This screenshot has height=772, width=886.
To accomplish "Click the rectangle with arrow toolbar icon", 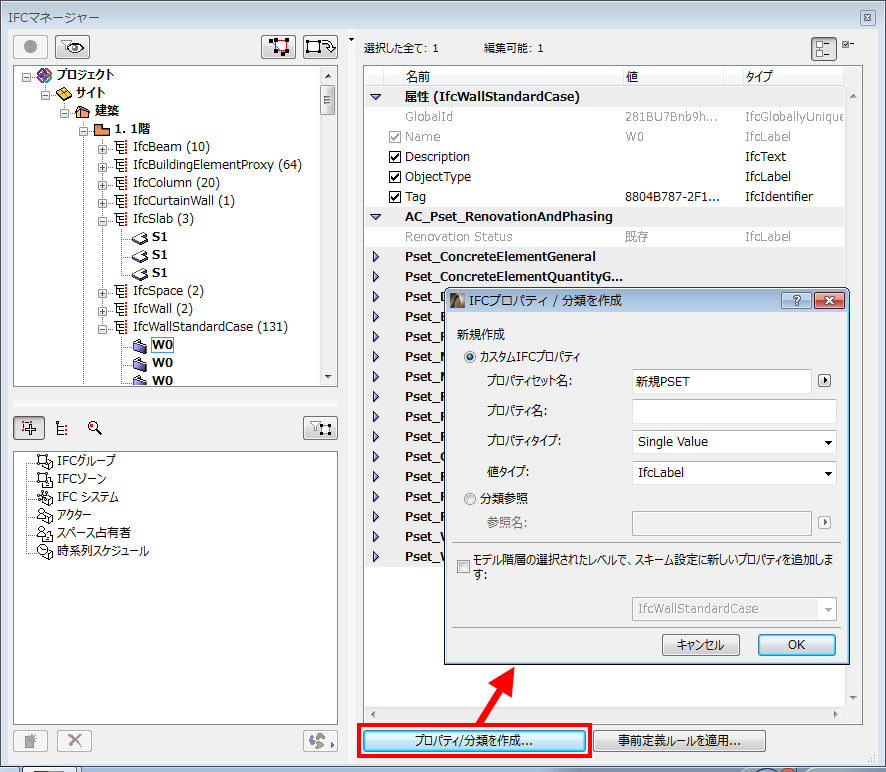I will click(320, 47).
